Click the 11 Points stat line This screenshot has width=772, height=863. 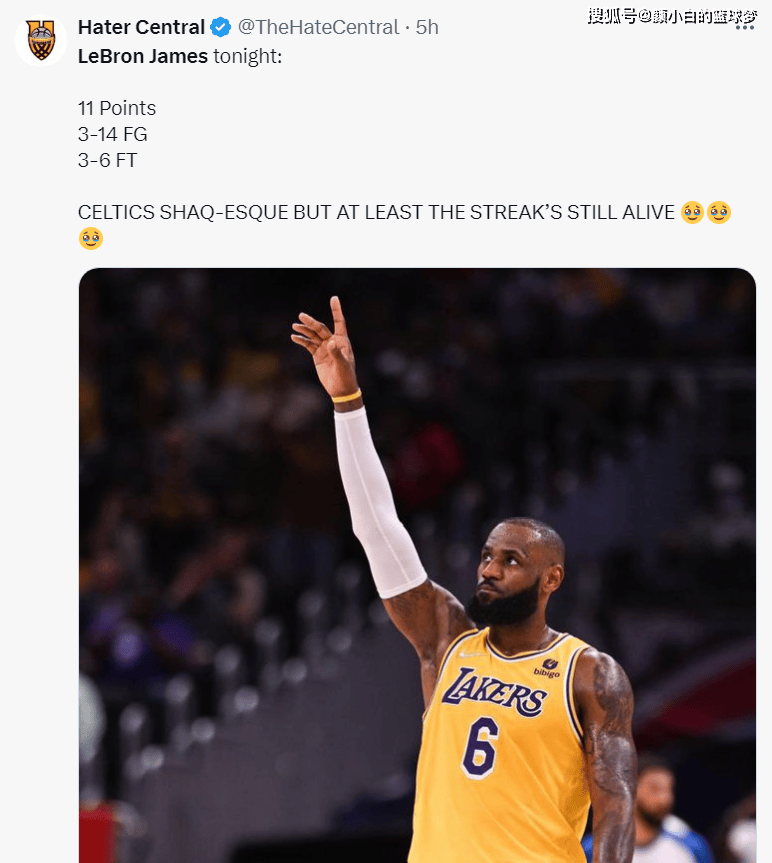117,108
